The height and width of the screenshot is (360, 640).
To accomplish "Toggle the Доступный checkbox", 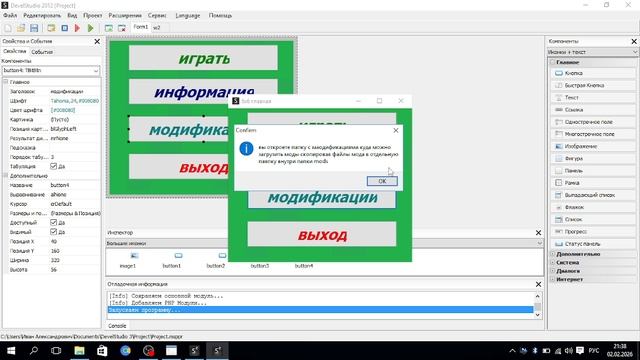I will tap(53, 222).
